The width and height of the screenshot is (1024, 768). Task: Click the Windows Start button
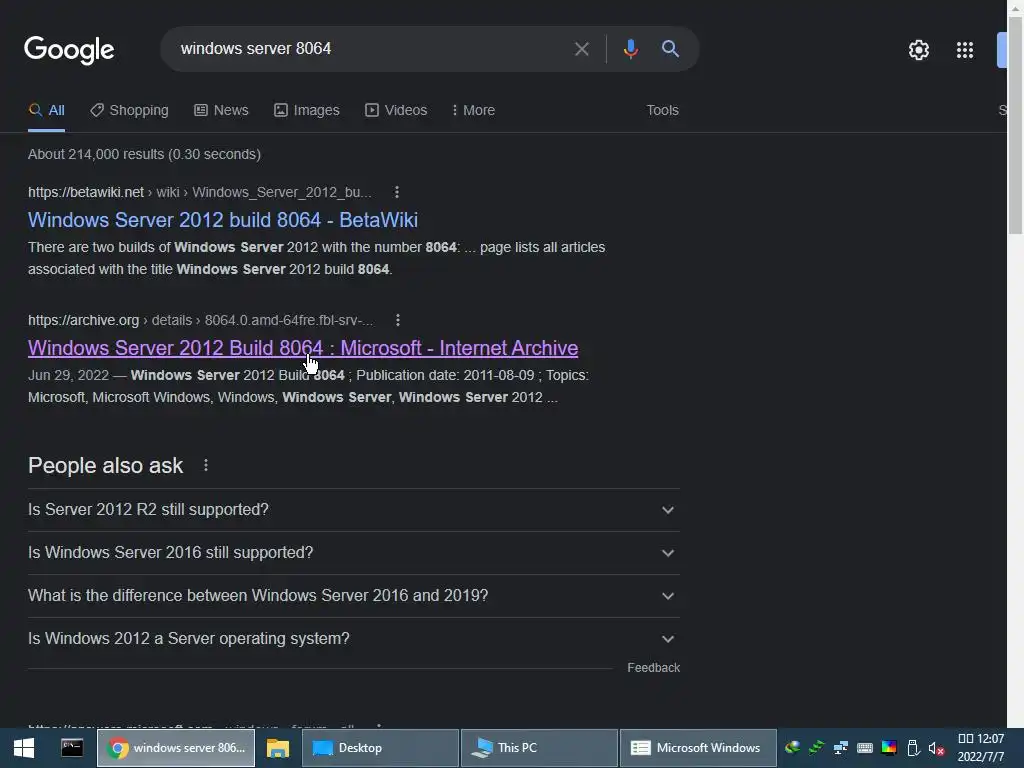coord(24,748)
